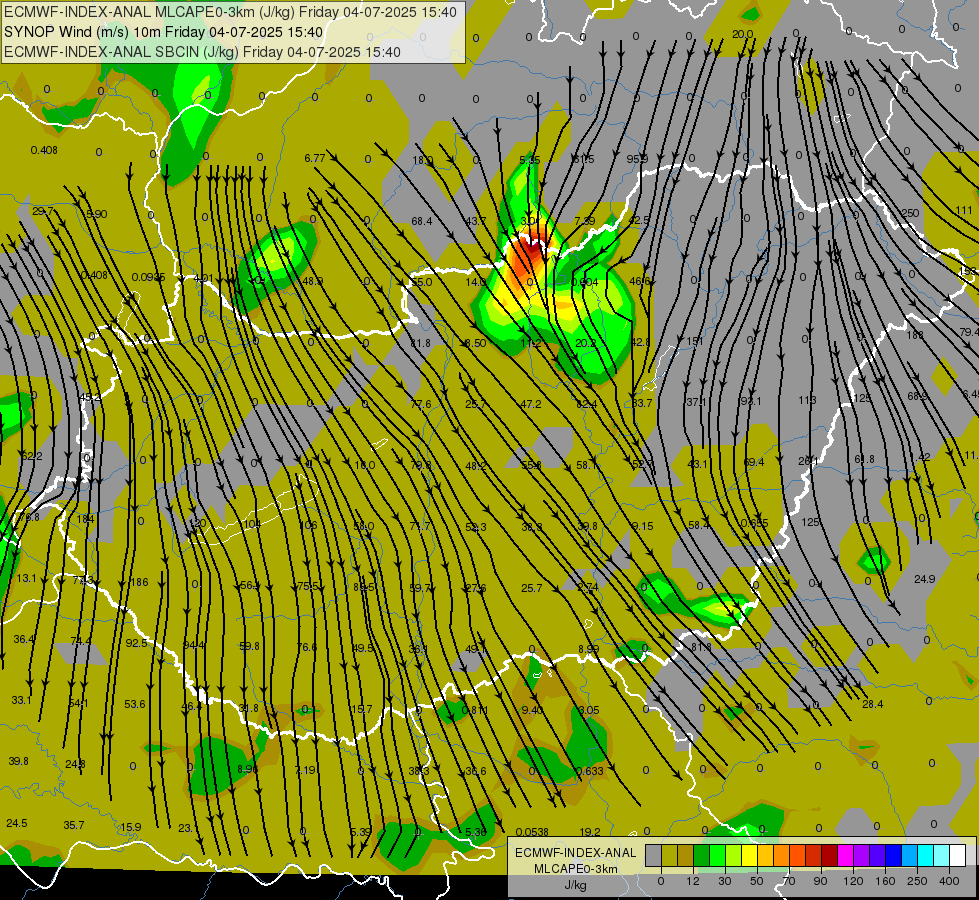Click the '160' legend scale value
Image resolution: width=979 pixels, height=900 pixels.
(885, 881)
